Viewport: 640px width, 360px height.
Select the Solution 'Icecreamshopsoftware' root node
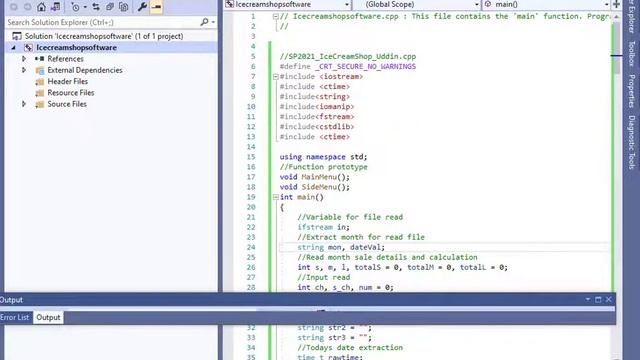tap(104, 36)
